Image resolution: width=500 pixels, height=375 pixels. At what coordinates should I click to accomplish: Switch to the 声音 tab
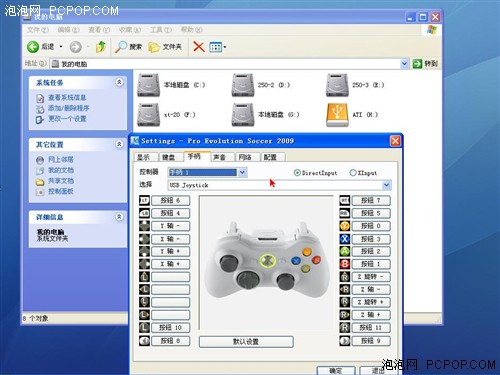(219, 157)
